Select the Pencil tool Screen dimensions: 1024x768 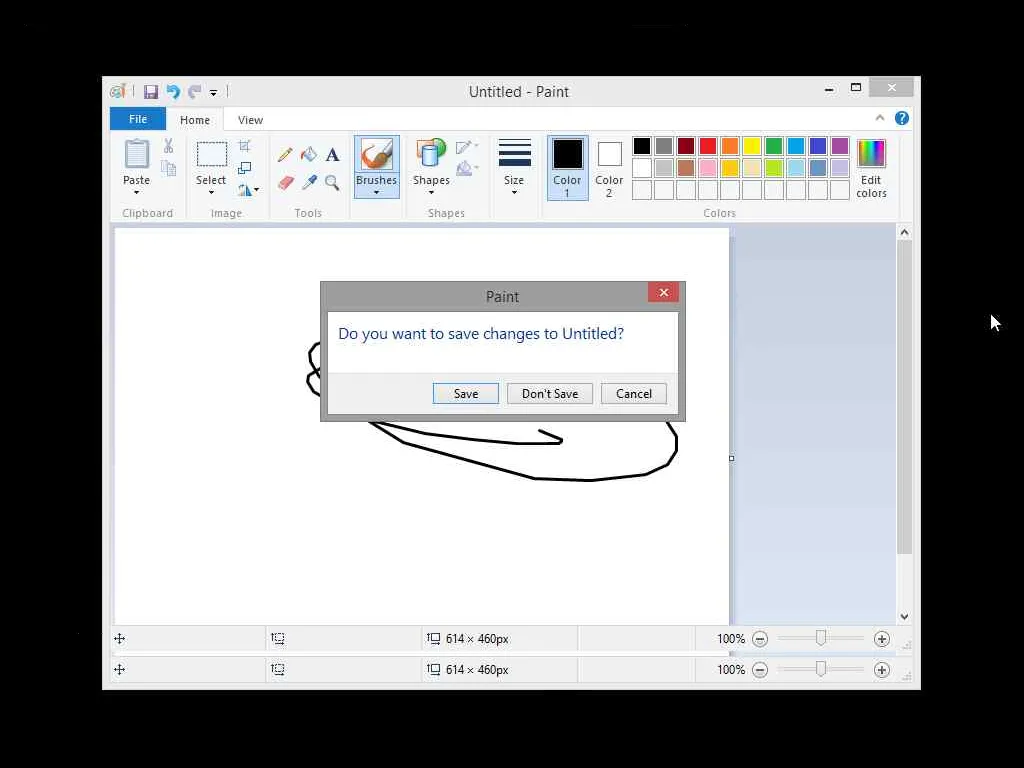click(x=285, y=155)
